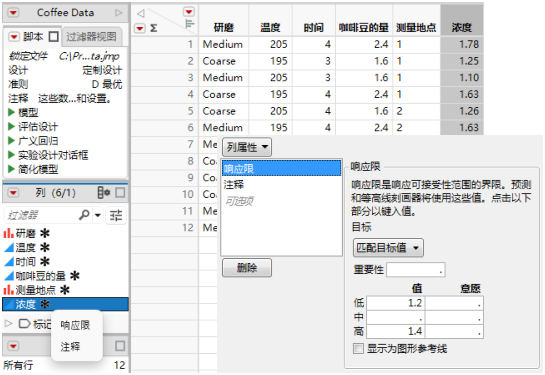The image size is (545, 375).
Task: Click the 删除 button
Action: (247, 268)
